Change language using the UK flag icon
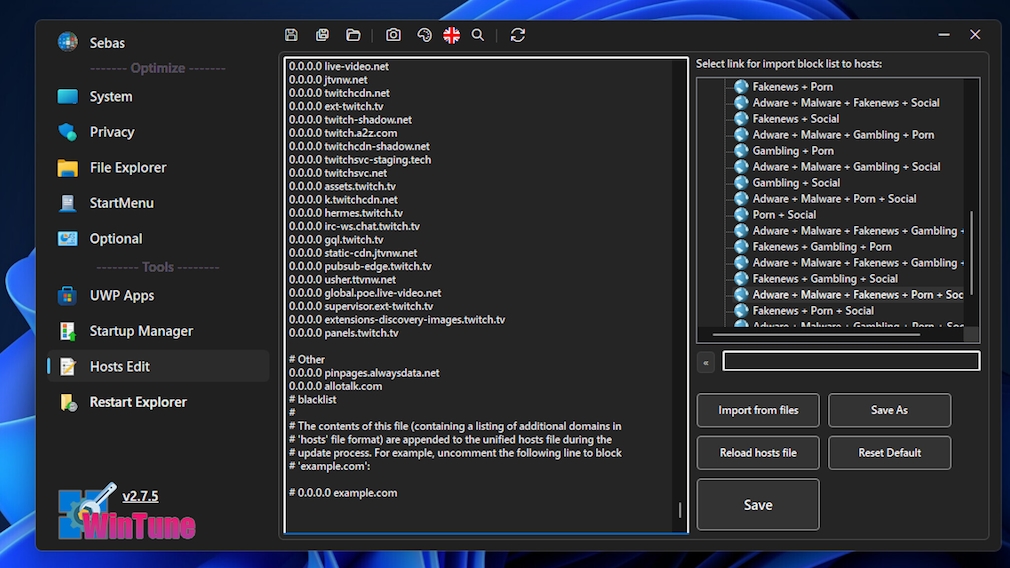1010x568 pixels. 451,35
